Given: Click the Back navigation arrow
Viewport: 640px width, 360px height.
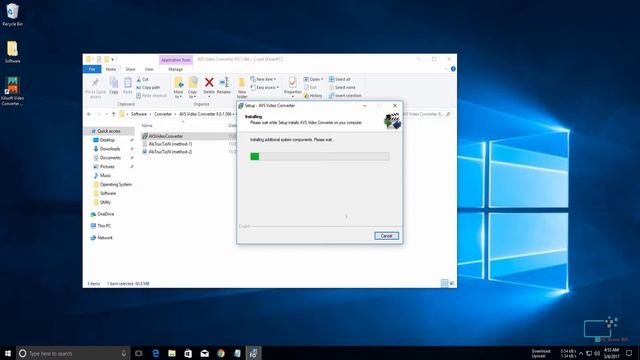Looking at the screenshot, I should point(89,114).
